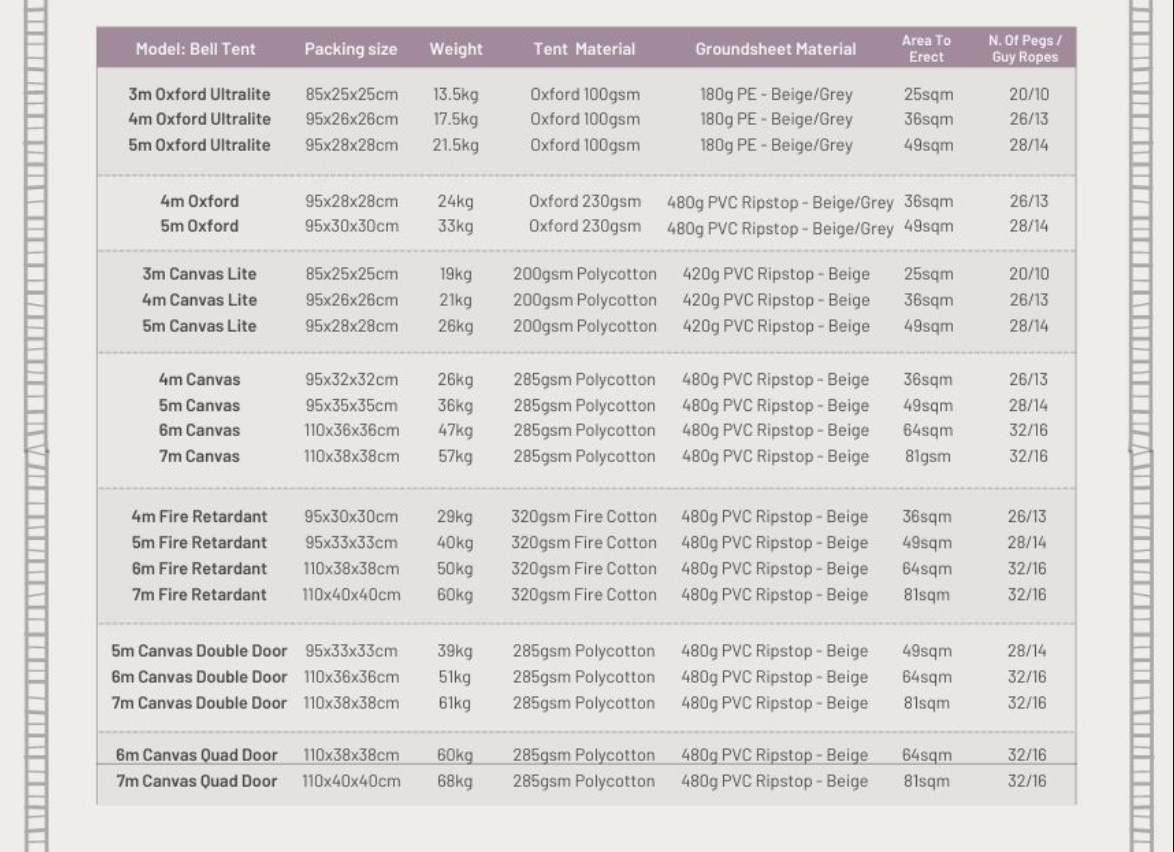Select the '7m Fire Retardant' model name
Viewport: 1174px width, 852px height.
pyautogui.click(x=199, y=595)
